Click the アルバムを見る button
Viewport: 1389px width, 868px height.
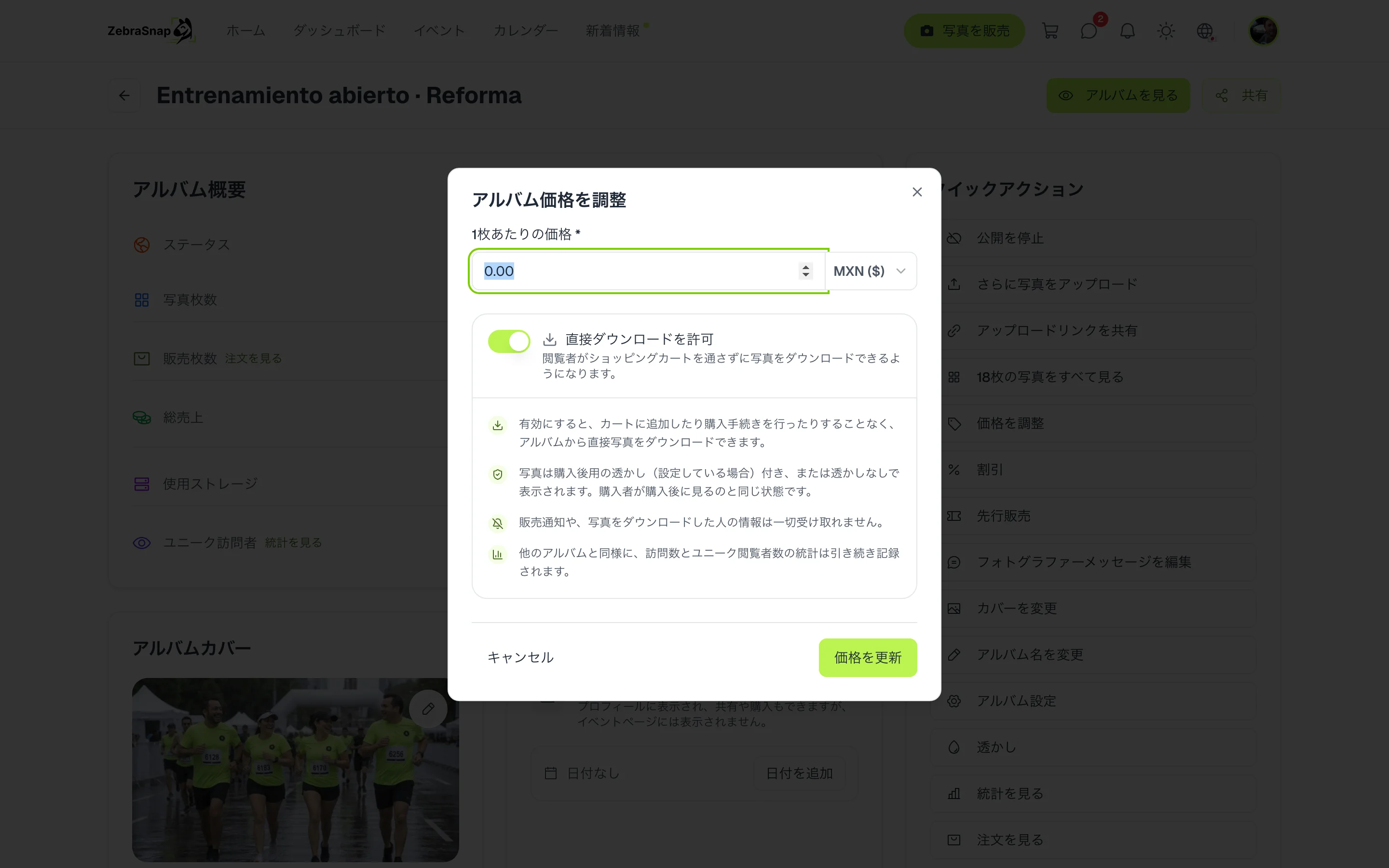[1117, 95]
